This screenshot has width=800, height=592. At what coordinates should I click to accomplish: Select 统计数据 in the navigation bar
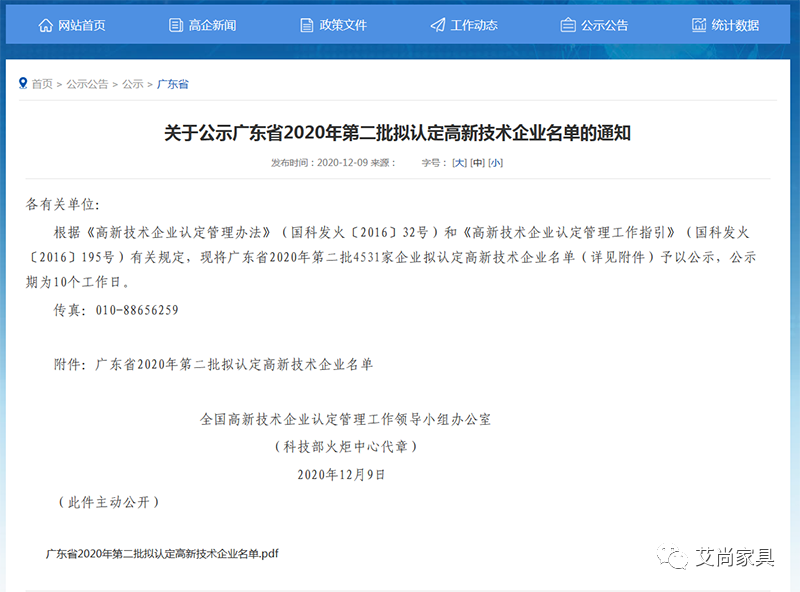point(735,25)
